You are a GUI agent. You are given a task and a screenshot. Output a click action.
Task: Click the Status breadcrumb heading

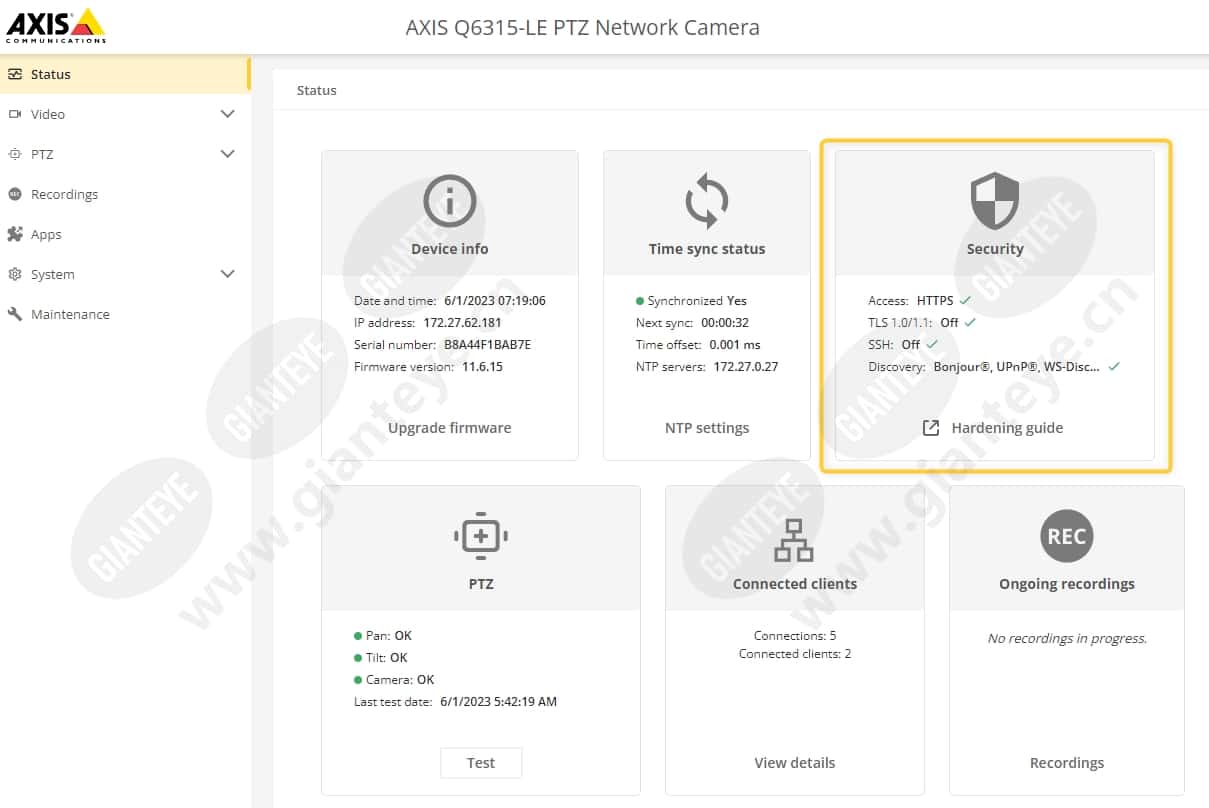coord(317,90)
